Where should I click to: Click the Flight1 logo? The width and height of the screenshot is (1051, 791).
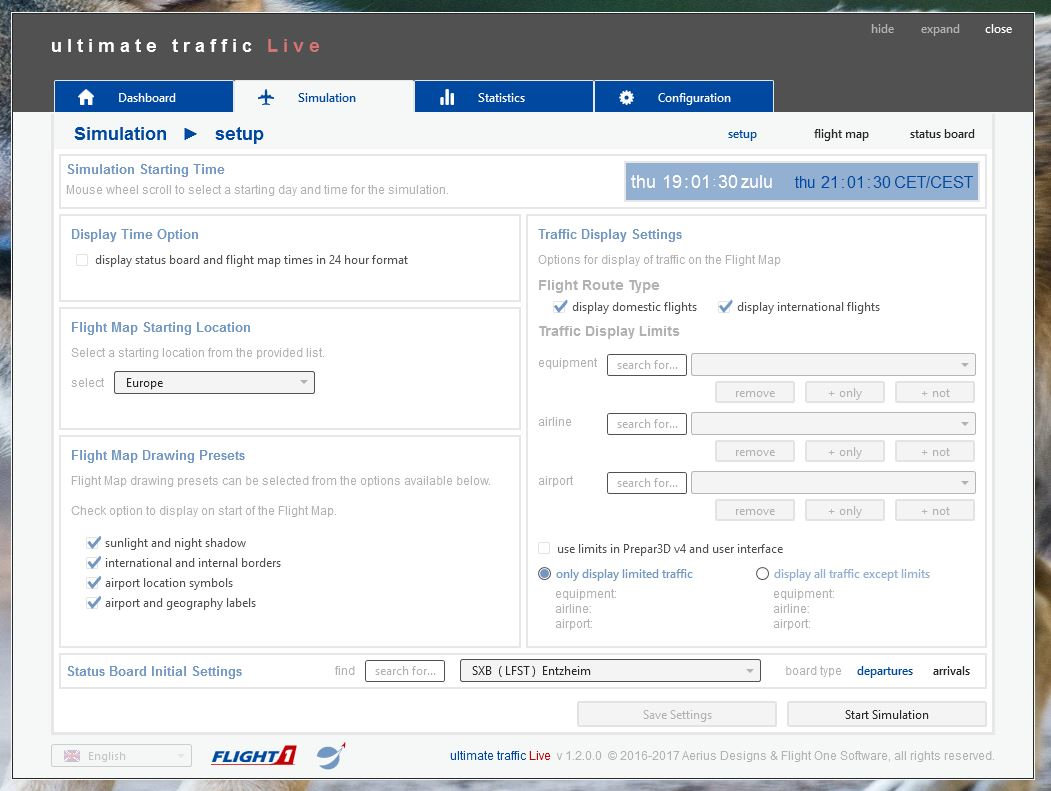click(x=254, y=755)
